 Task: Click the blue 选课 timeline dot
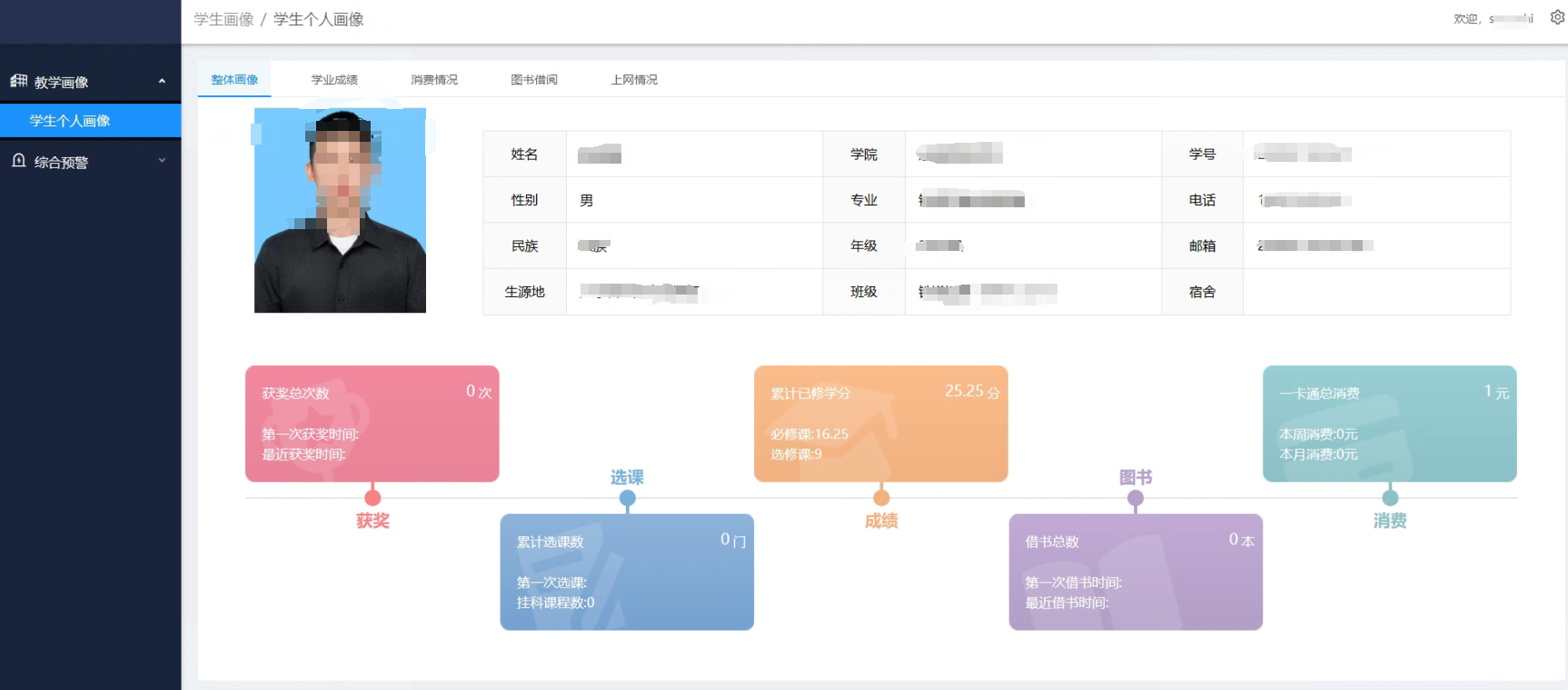627,498
